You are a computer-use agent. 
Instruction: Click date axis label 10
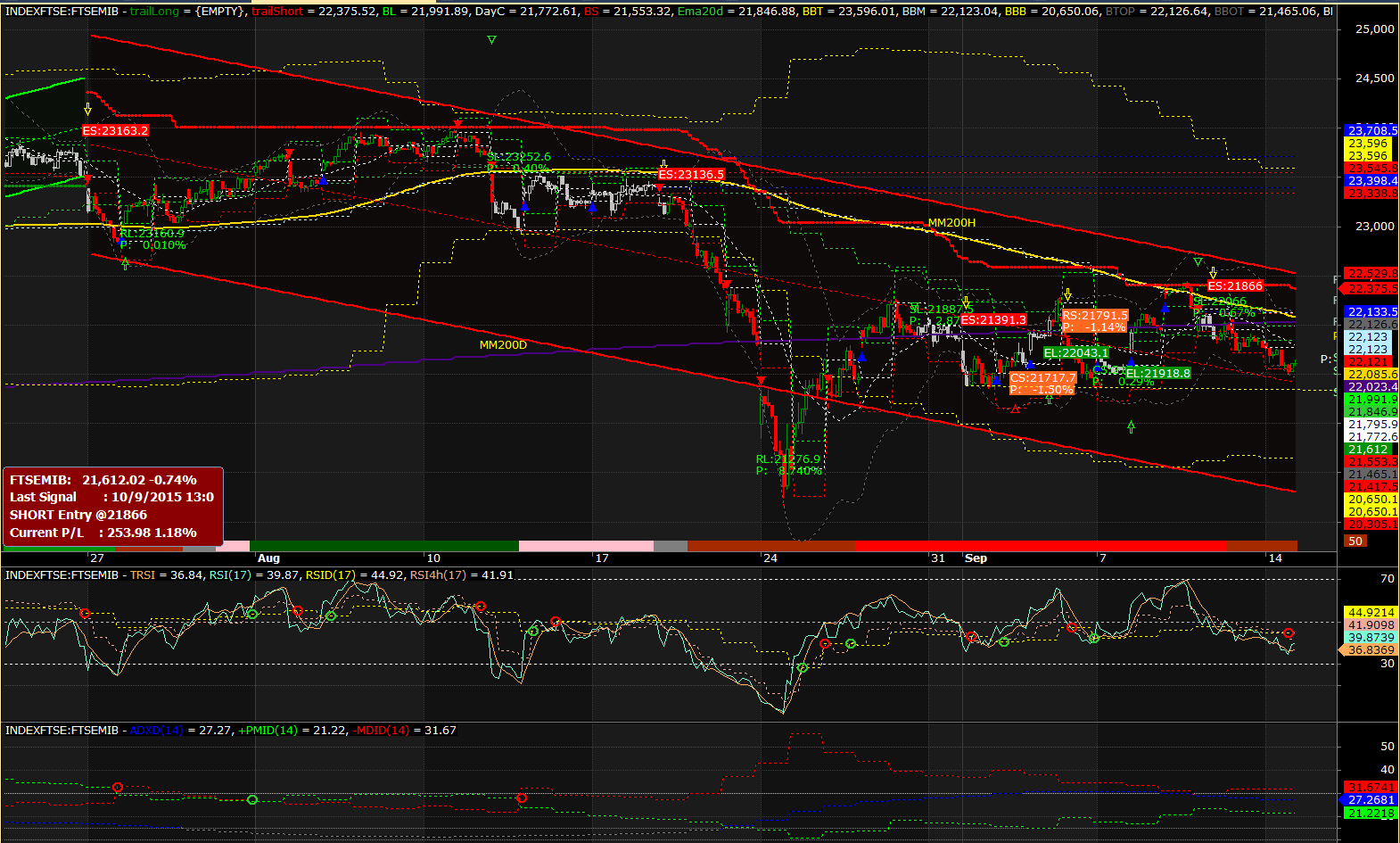coord(433,558)
